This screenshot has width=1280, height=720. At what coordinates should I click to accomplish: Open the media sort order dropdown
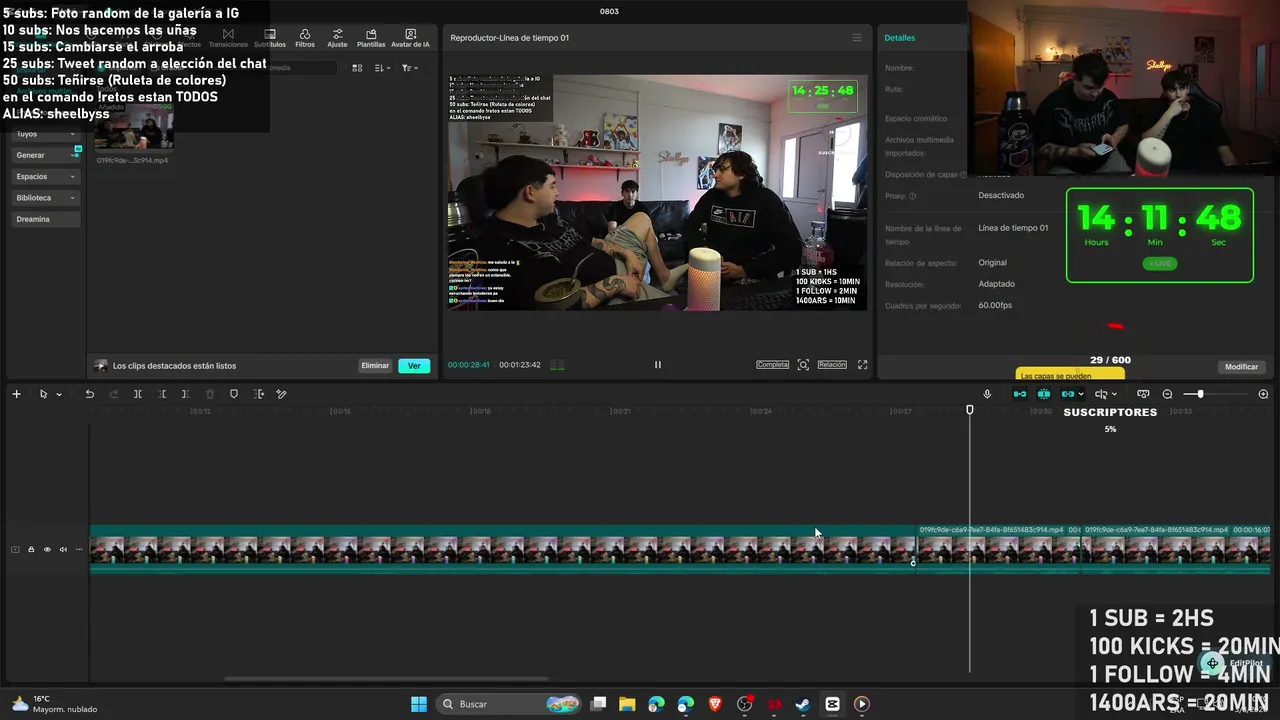383,68
